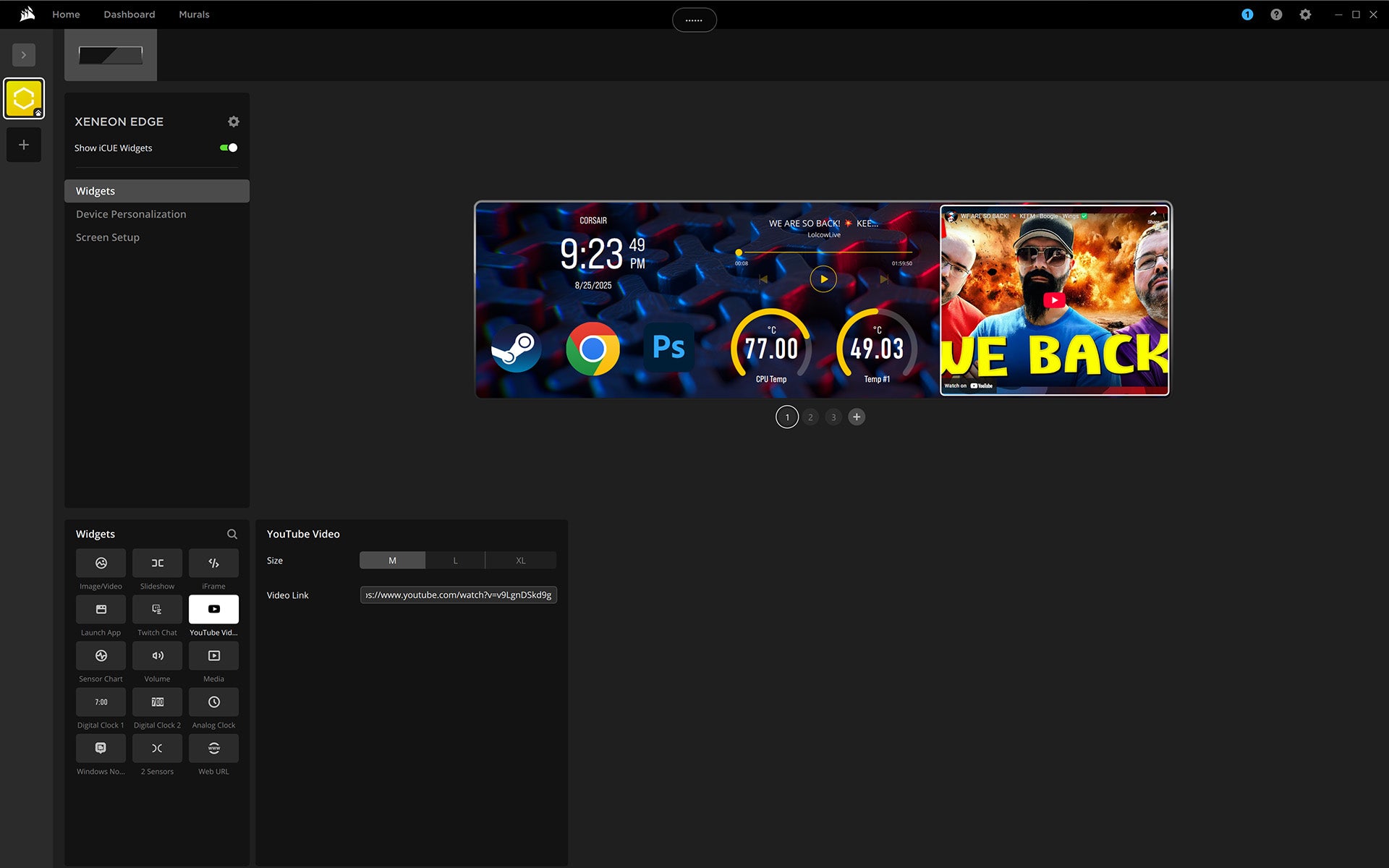1389x868 pixels.
Task: Add the Analog Clock widget
Action: (x=213, y=702)
